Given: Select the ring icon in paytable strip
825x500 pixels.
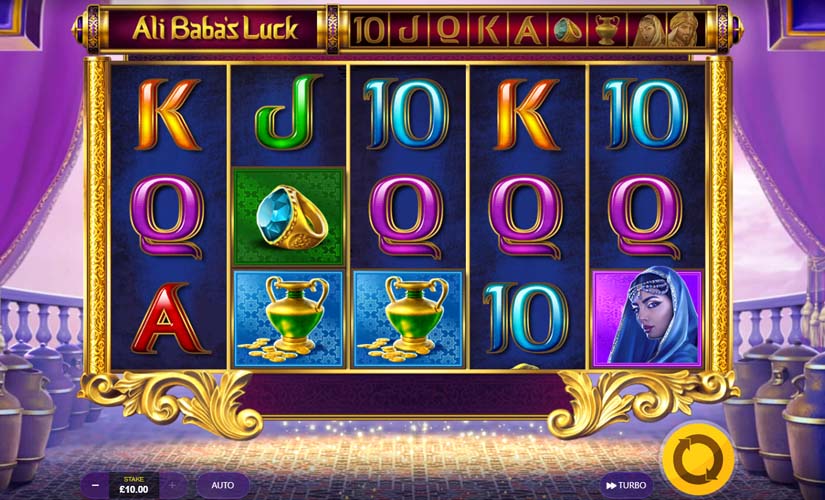Looking at the screenshot, I should [567, 29].
